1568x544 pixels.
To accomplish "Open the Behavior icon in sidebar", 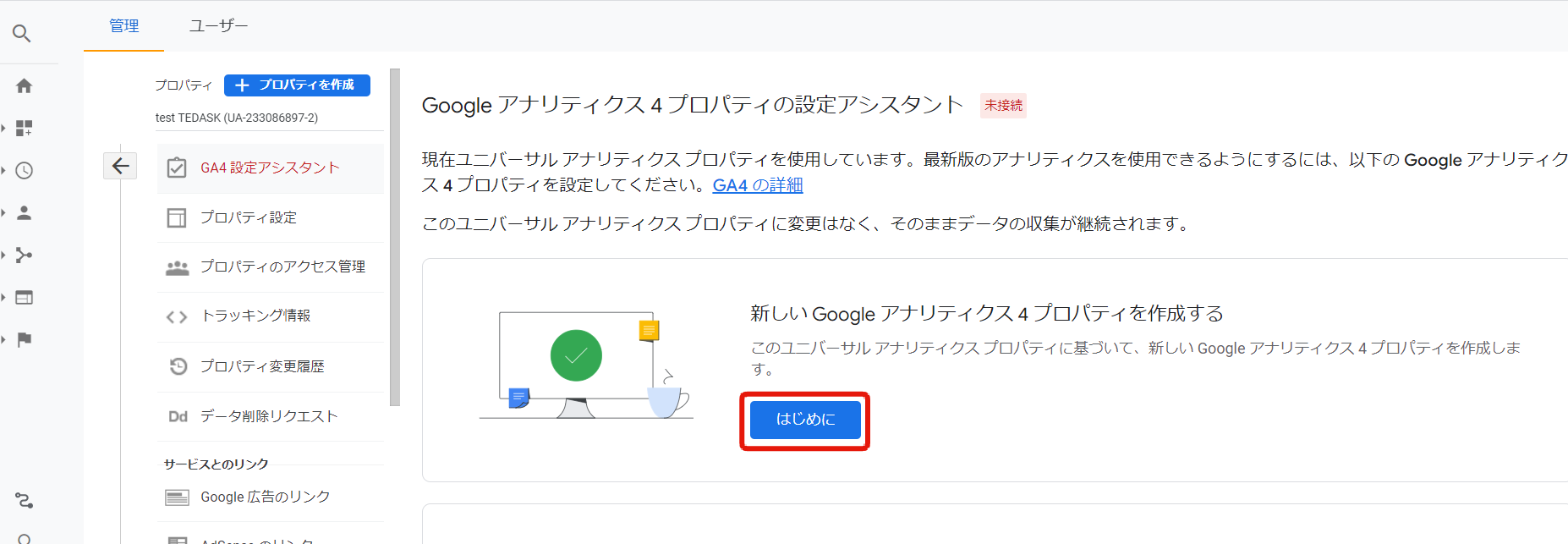I will [x=24, y=297].
